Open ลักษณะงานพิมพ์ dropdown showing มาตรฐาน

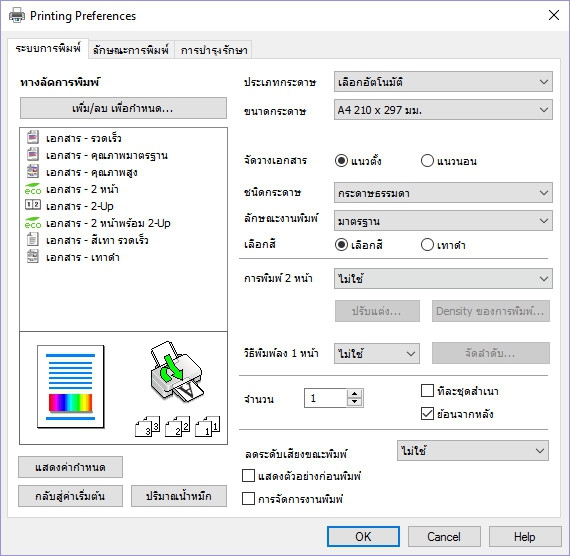[443, 220]
